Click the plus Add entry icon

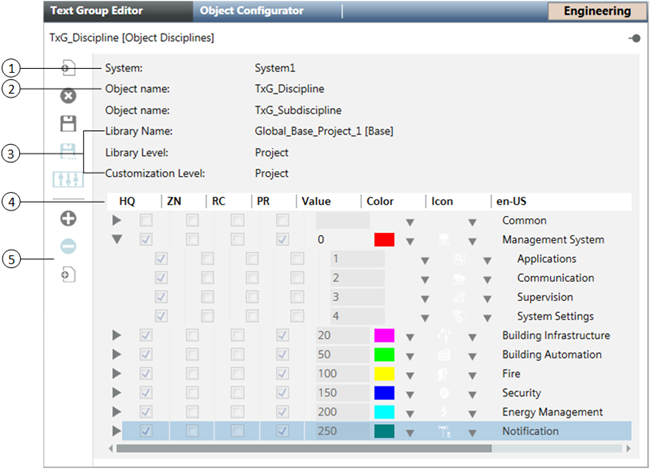[68, 218]
